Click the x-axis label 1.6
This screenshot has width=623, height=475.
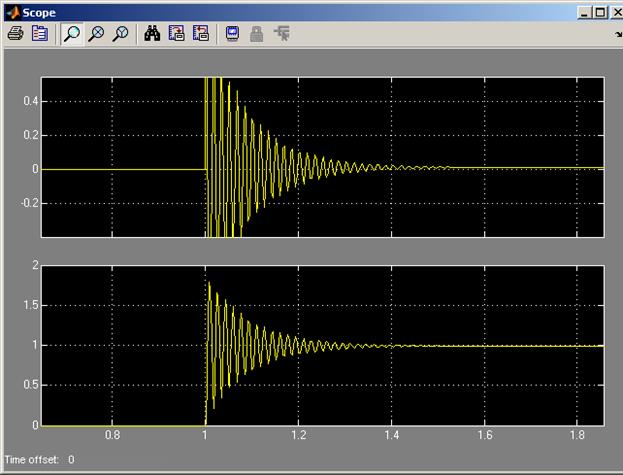485,435
